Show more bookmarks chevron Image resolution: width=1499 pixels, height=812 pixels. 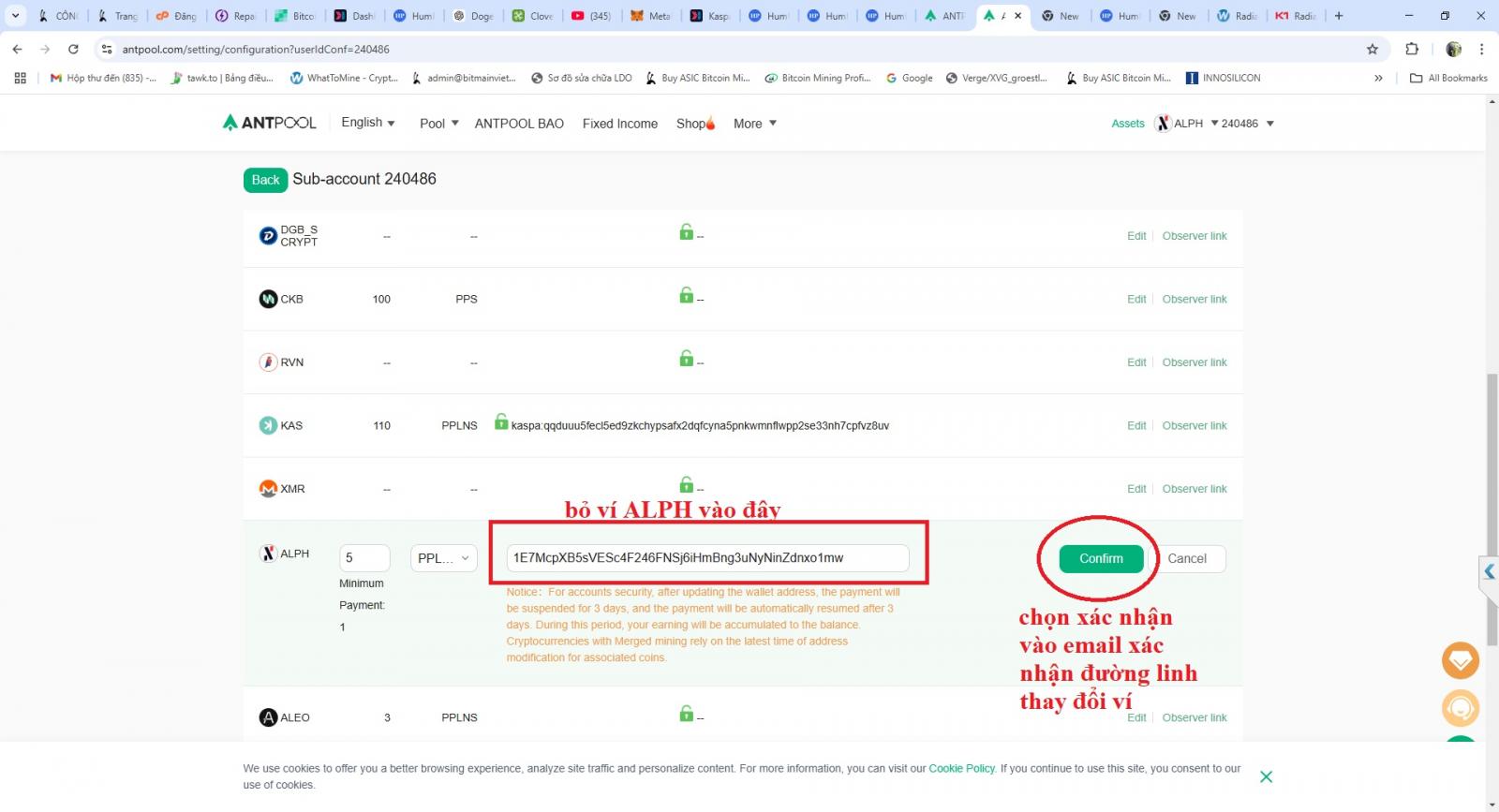[x=1378, y=78]
